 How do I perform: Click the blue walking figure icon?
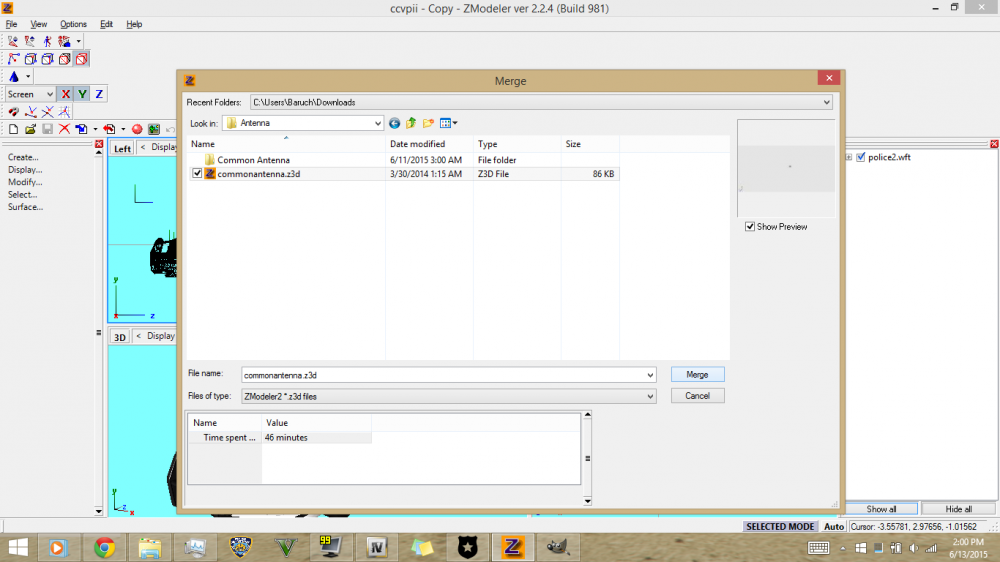click(47, 41)
